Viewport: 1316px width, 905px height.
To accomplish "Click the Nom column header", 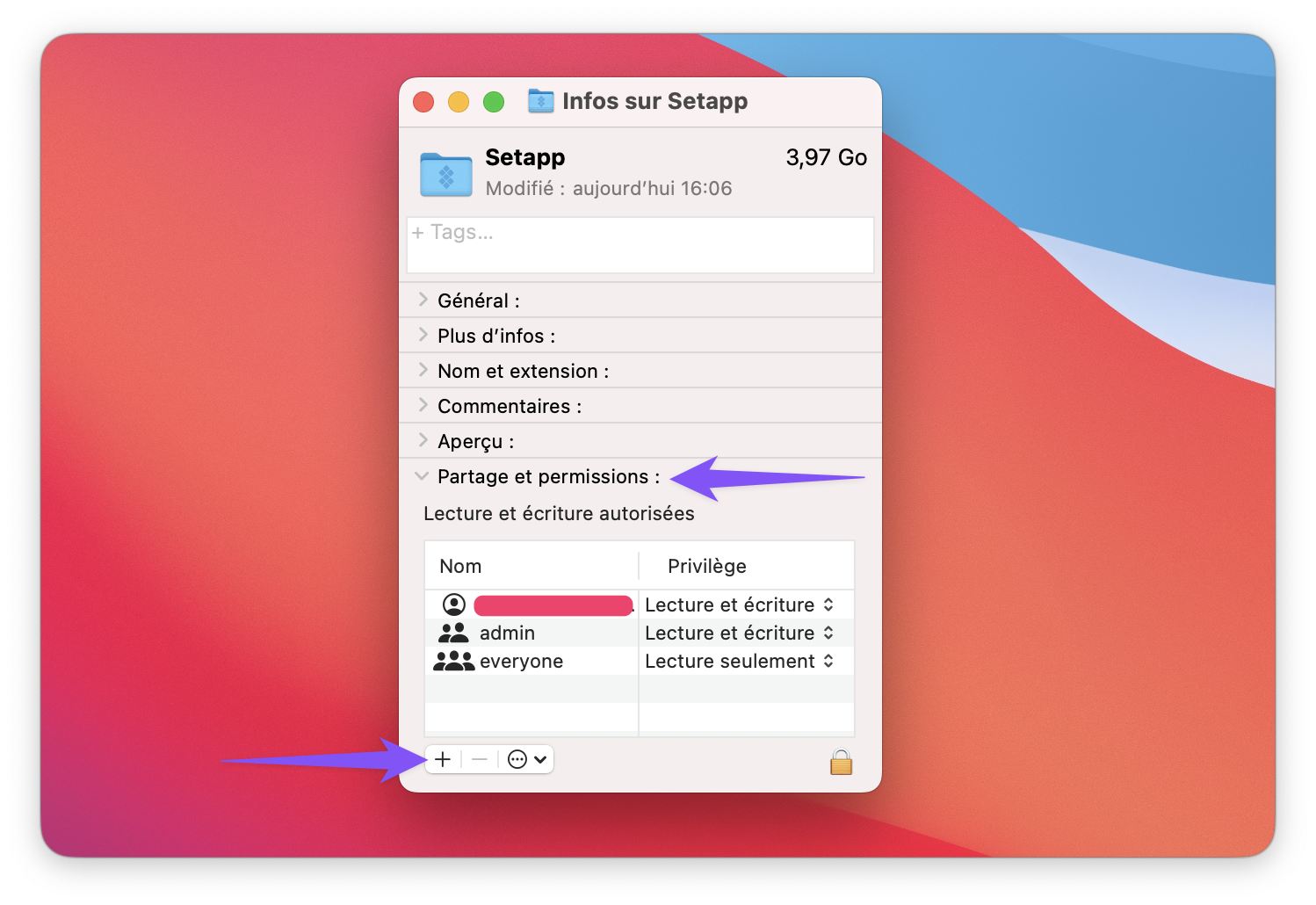I will pyautogui.click(x=460, y=566).
